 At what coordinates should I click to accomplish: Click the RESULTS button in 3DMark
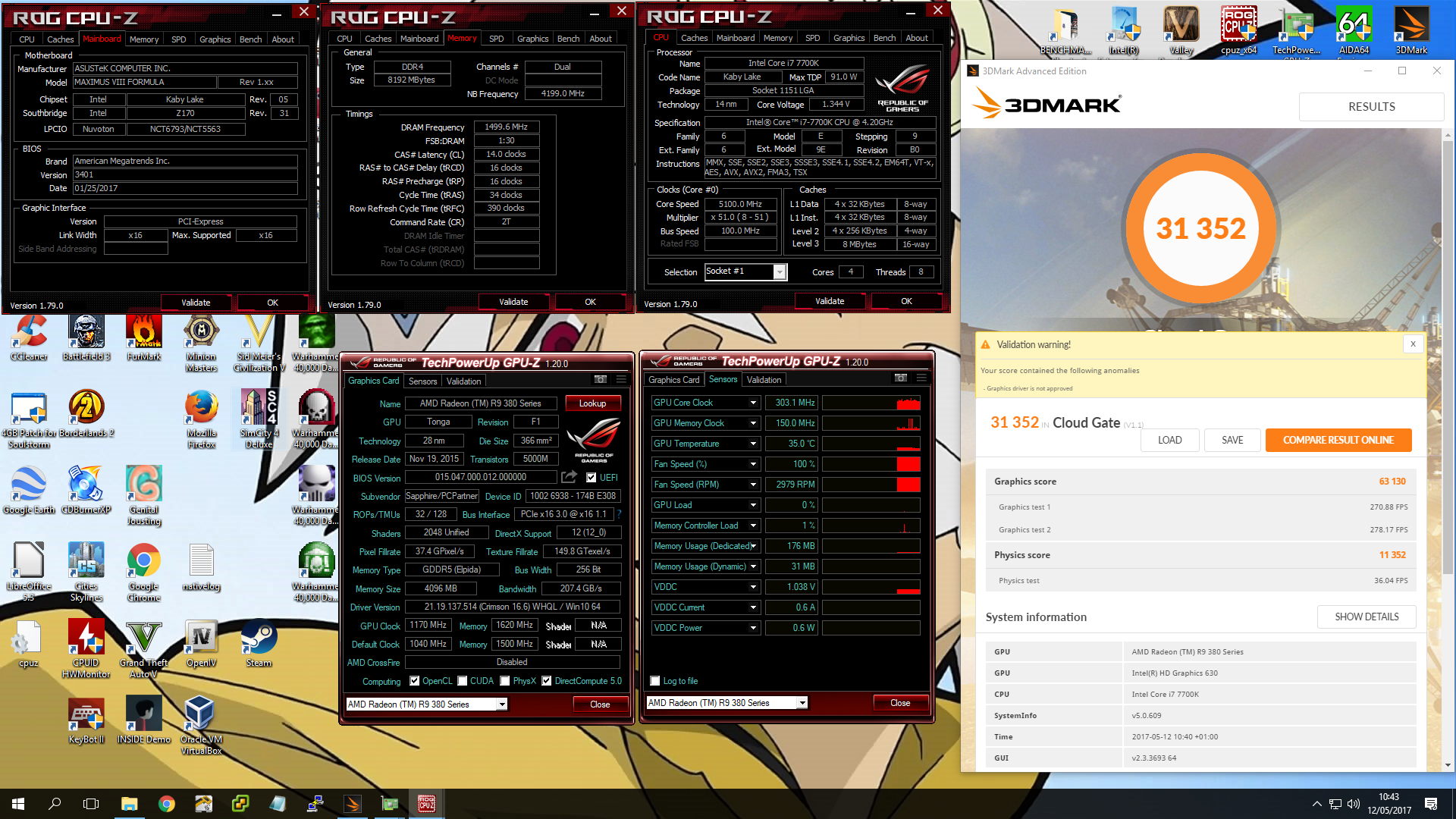1371,107
